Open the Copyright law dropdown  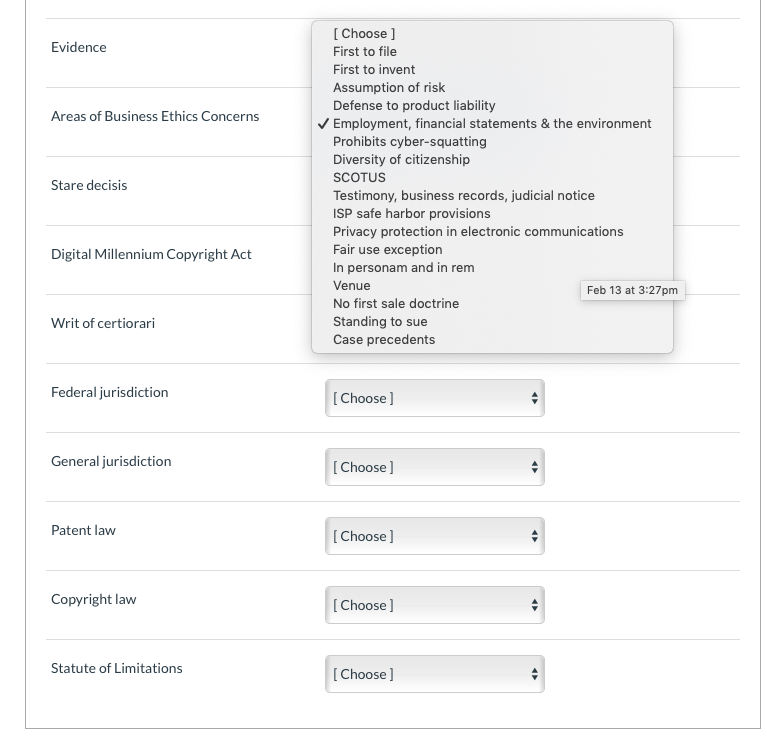[435, 605]
